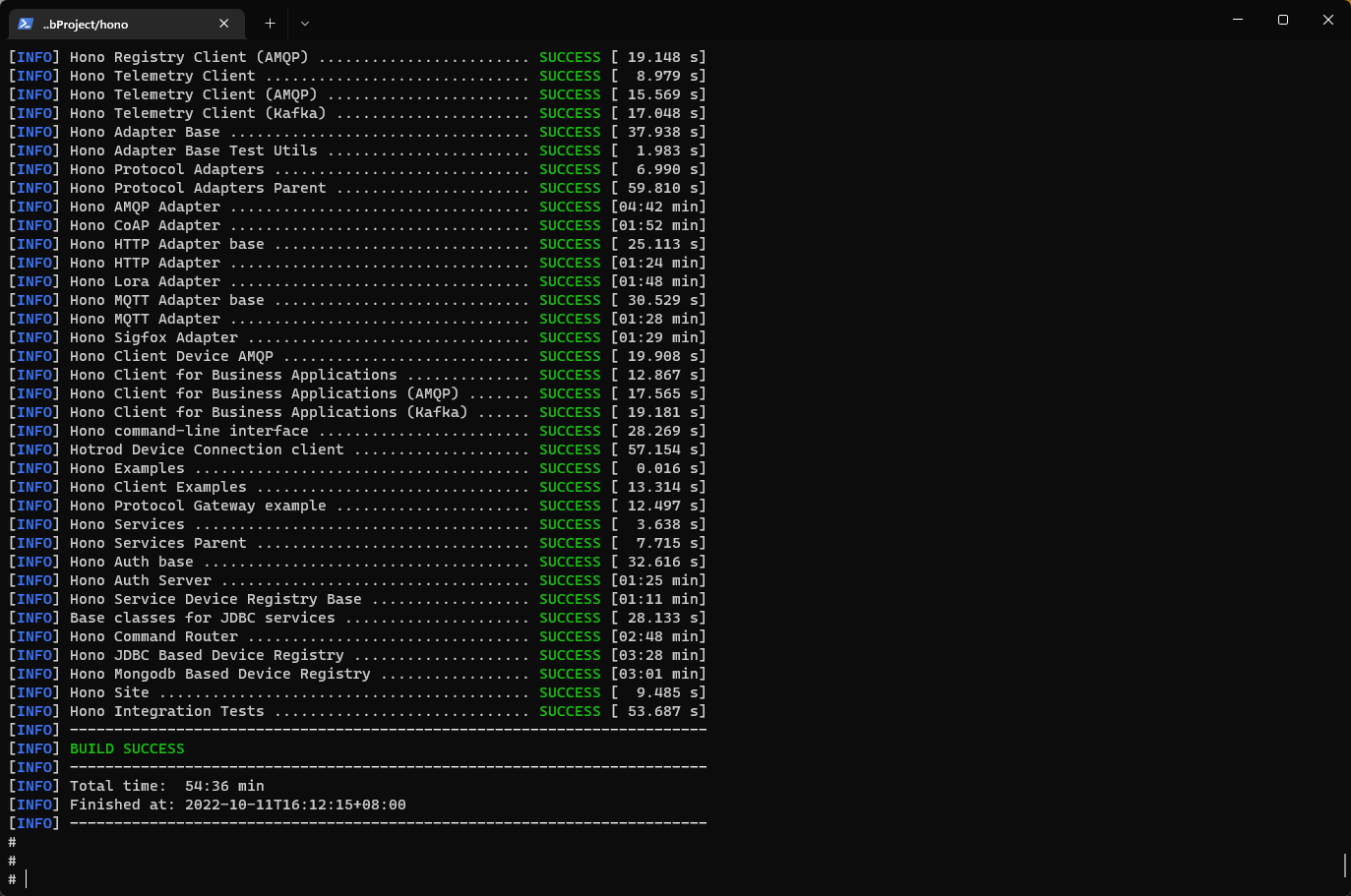
Task: Maximize the terminal window
Action: (x=1283, y=20)
